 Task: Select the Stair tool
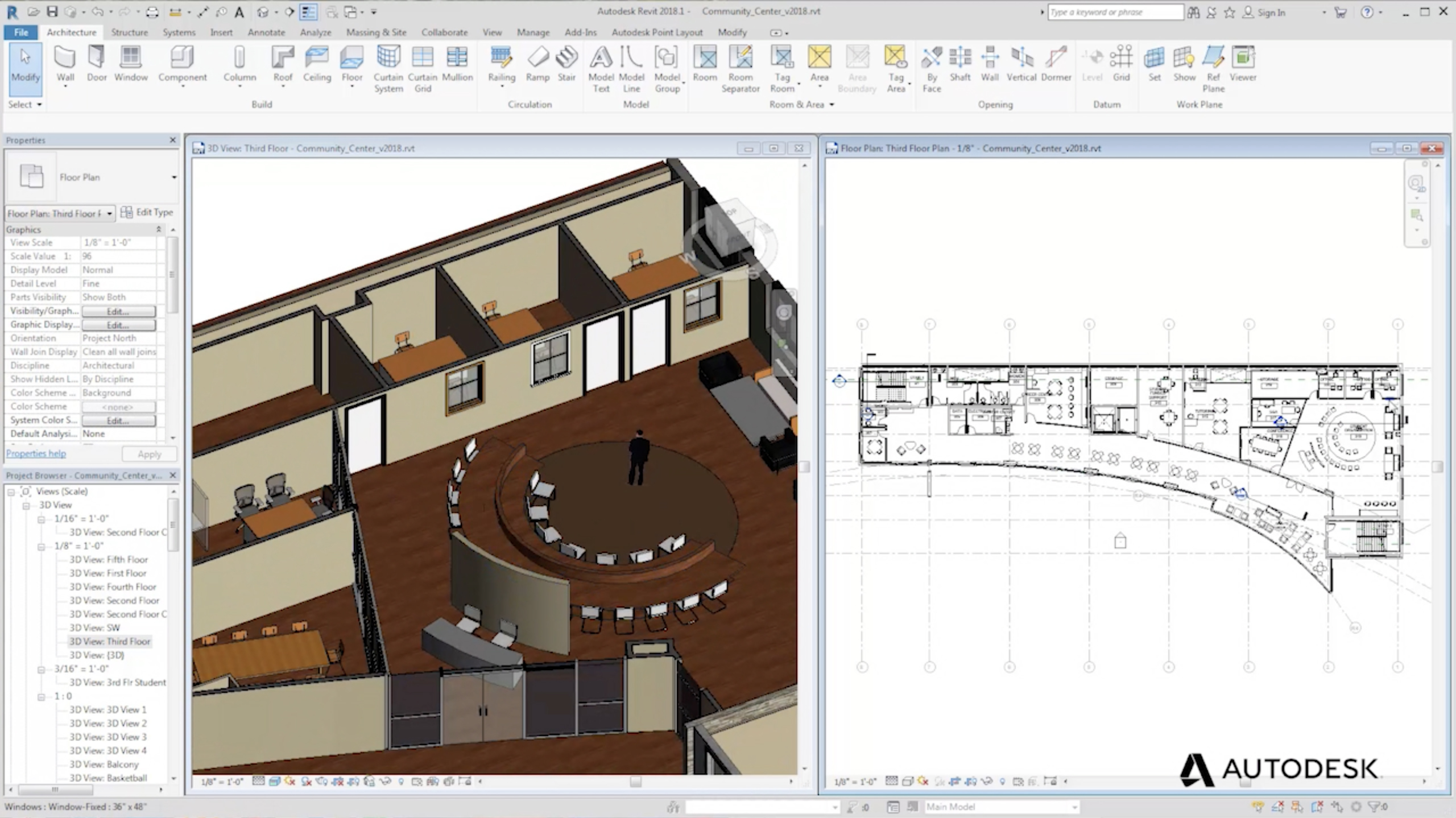point(566,64)
